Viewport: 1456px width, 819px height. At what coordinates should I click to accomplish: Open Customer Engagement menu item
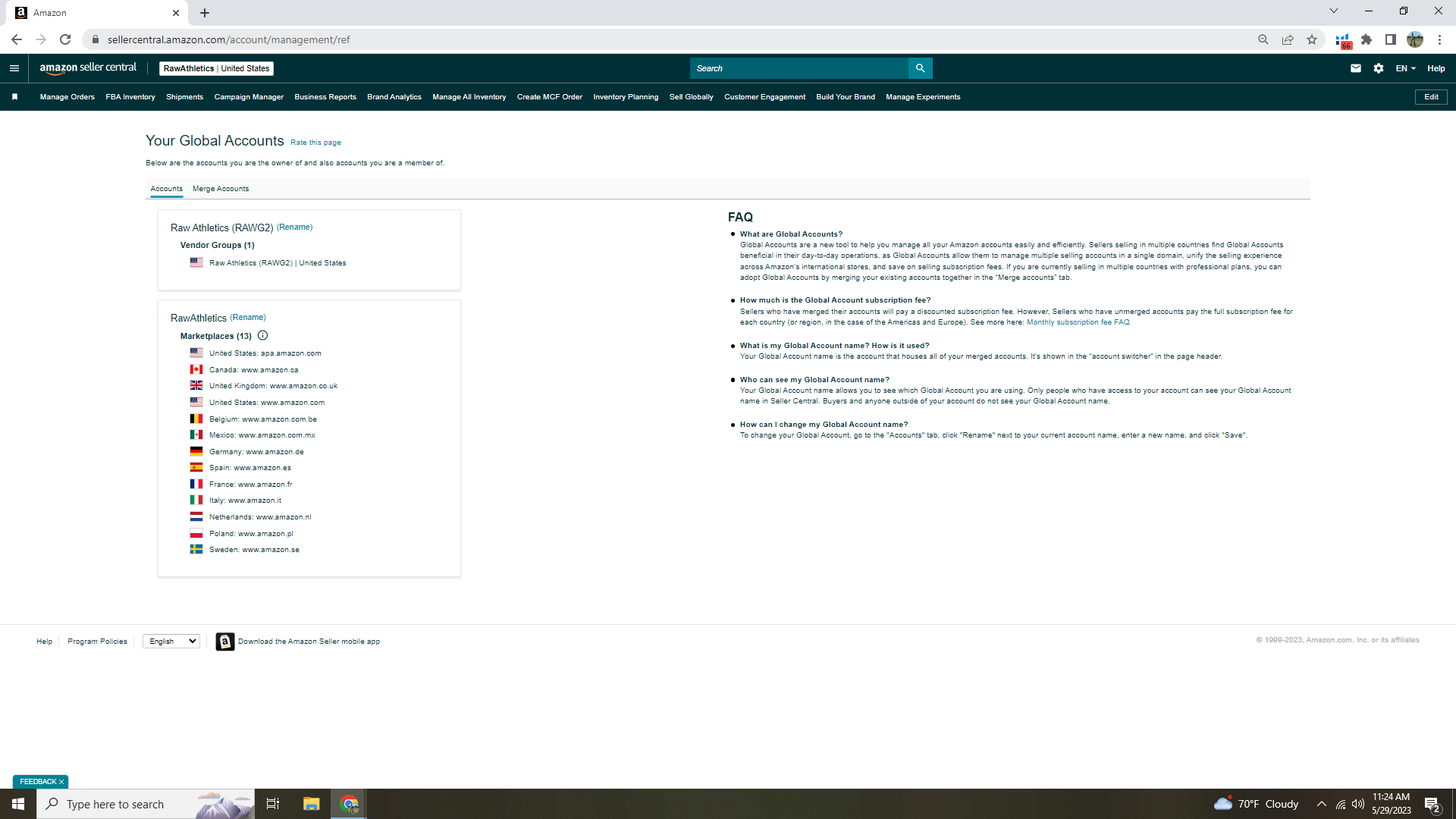764,97
